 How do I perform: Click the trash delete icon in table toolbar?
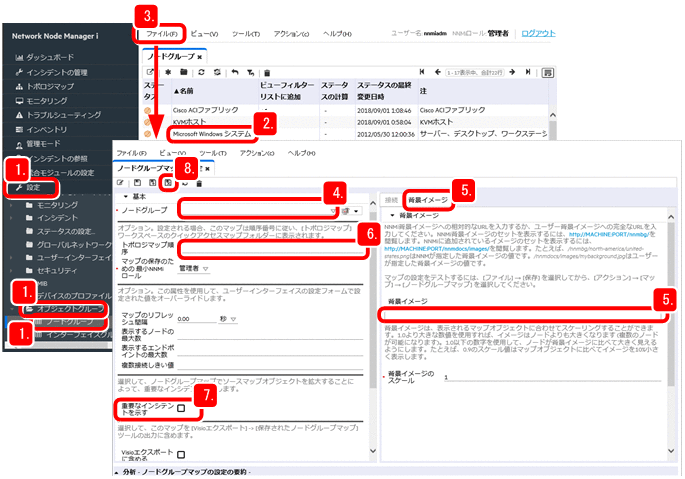(267, 73)
